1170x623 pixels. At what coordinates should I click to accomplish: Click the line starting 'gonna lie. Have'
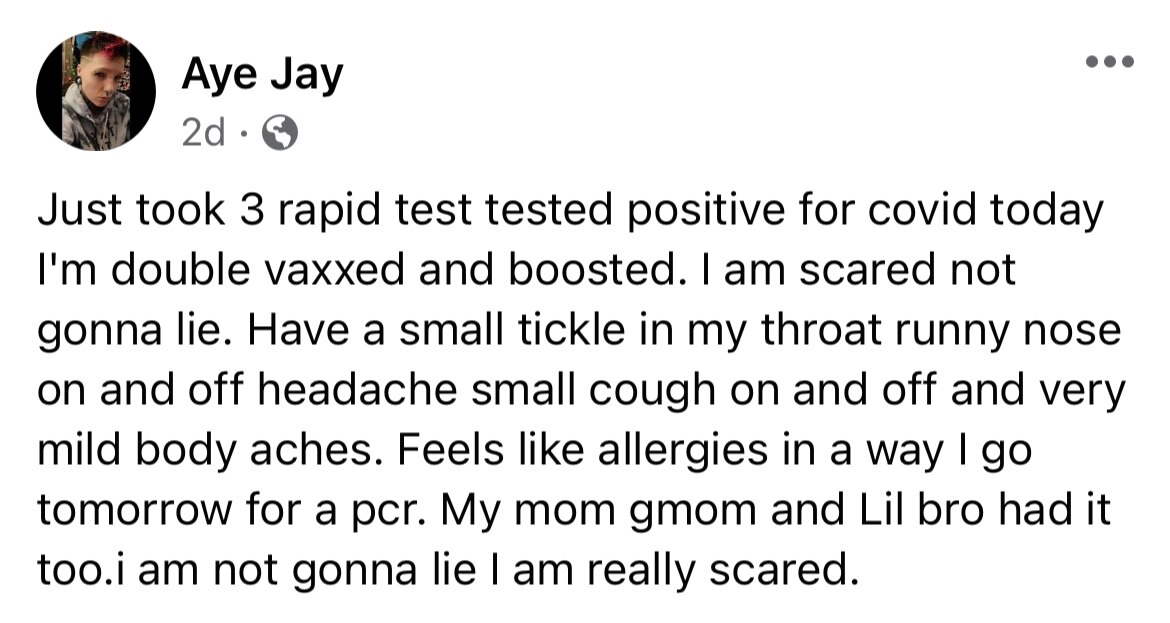(x=579, y=330)
